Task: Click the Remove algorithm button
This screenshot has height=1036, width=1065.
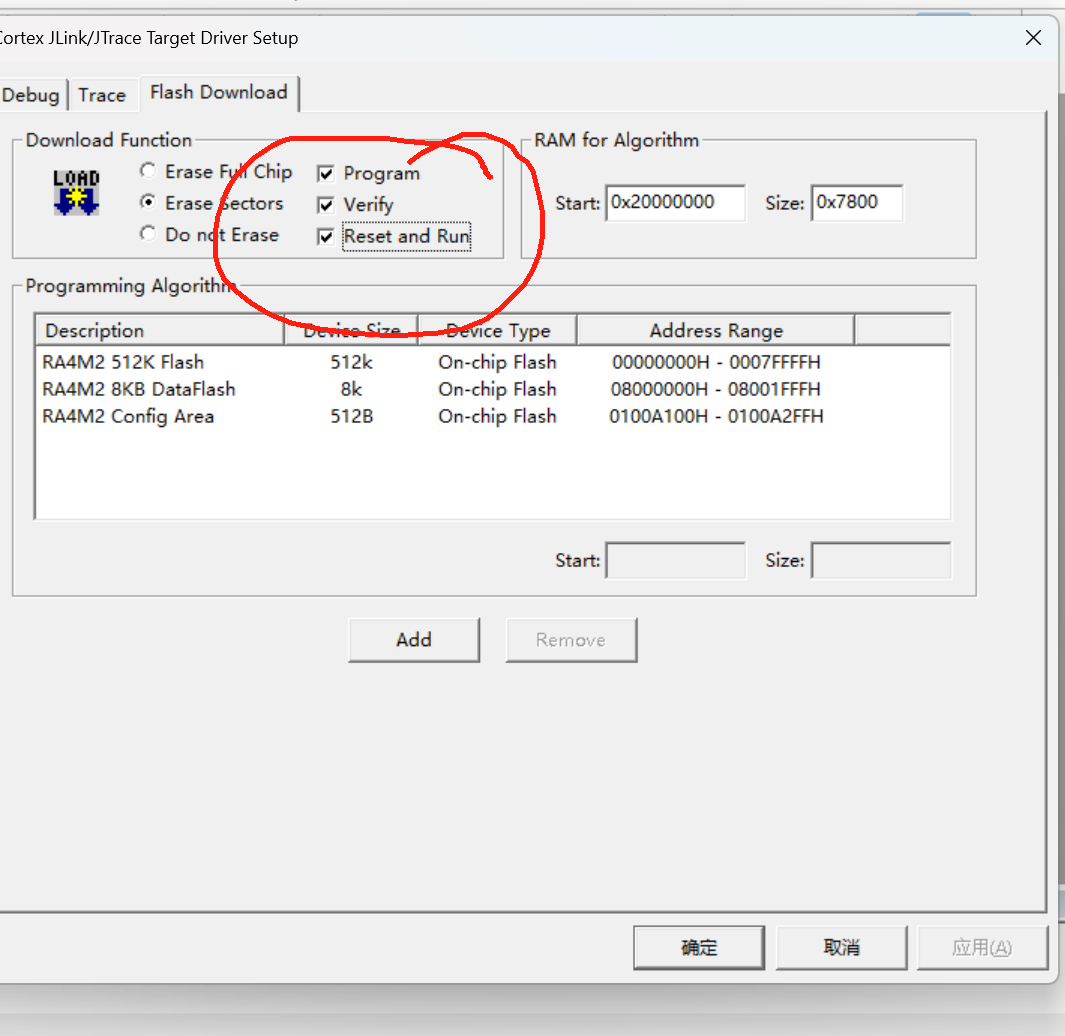Action: [571, 640]
